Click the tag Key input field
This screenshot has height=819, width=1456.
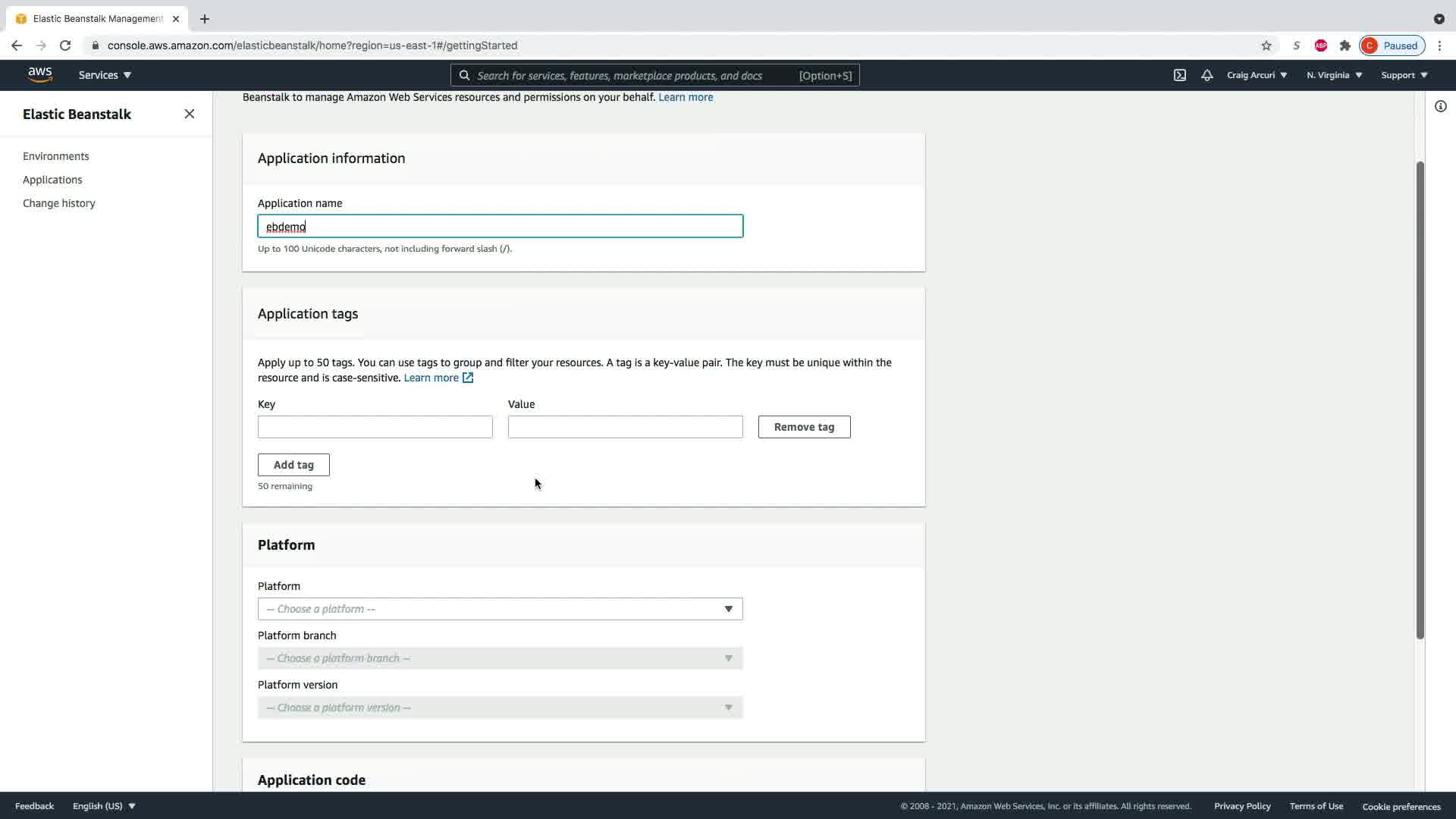click(375, 427)
